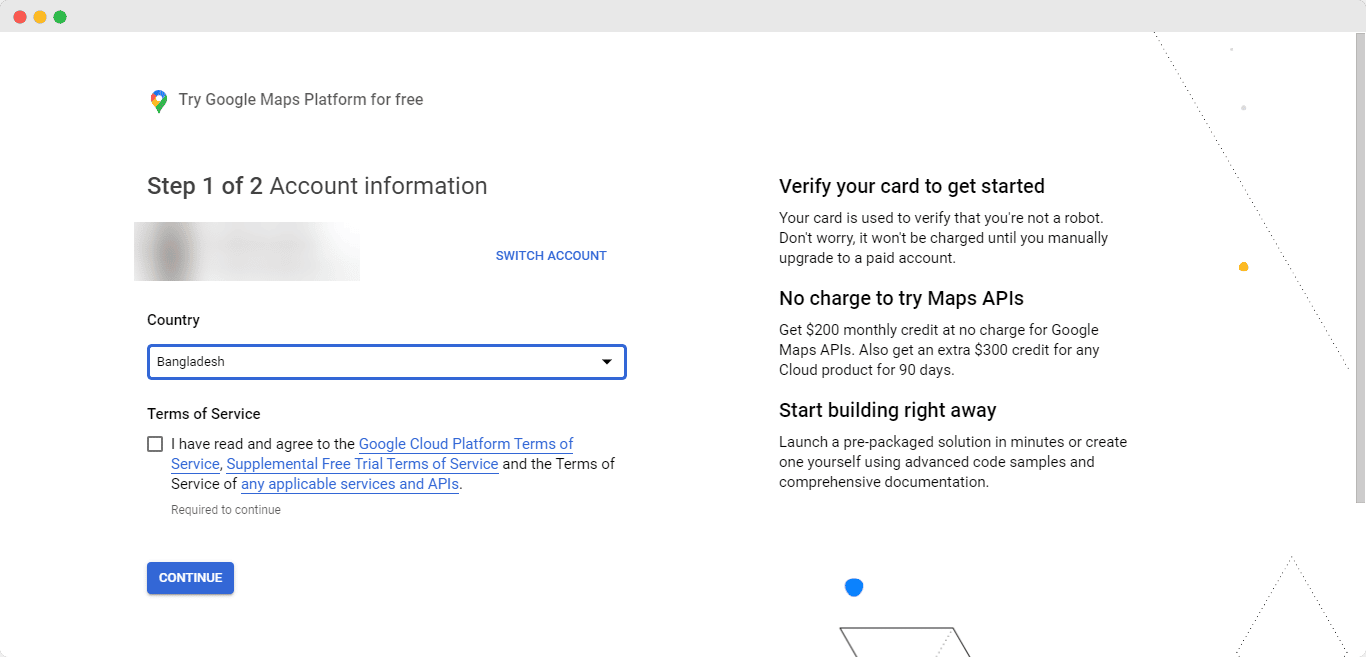Click 'Try Google Maps Platform for free' text

[301, 100]
